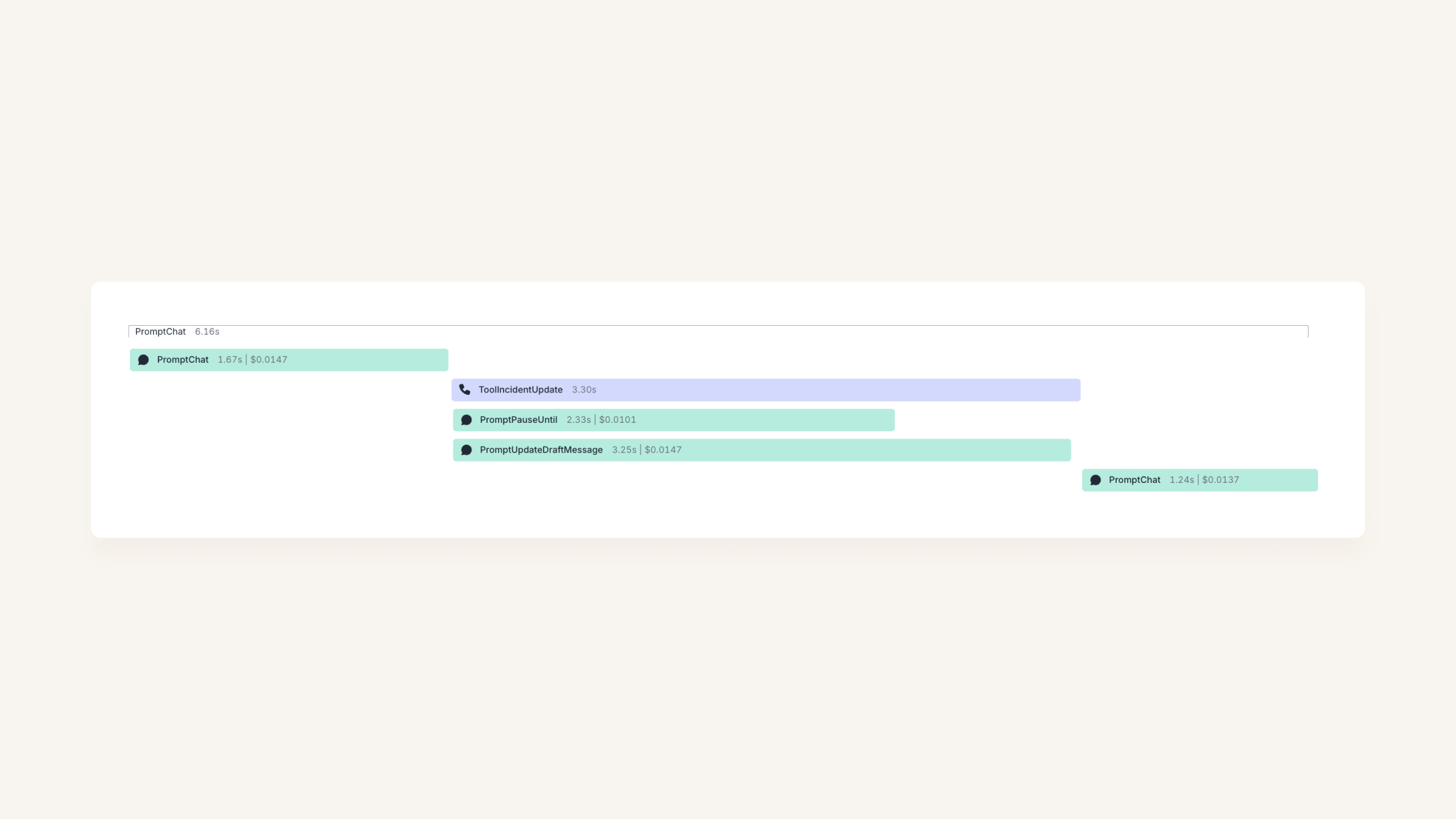The image size is (1456, 819).
Task: Click the 1.24s | $0.0137 duration and cost text
Action: (1204, 480)
